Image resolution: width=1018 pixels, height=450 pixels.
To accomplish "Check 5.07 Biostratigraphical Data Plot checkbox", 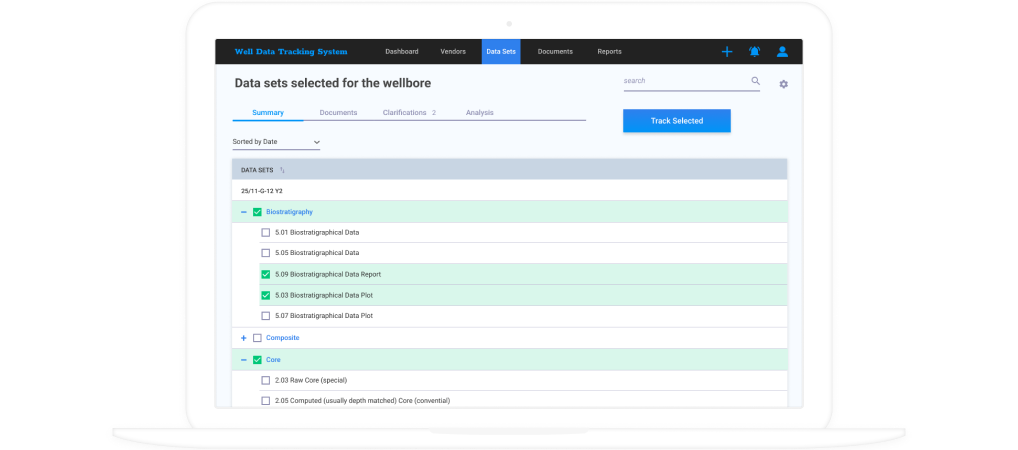I will point(266,316).
